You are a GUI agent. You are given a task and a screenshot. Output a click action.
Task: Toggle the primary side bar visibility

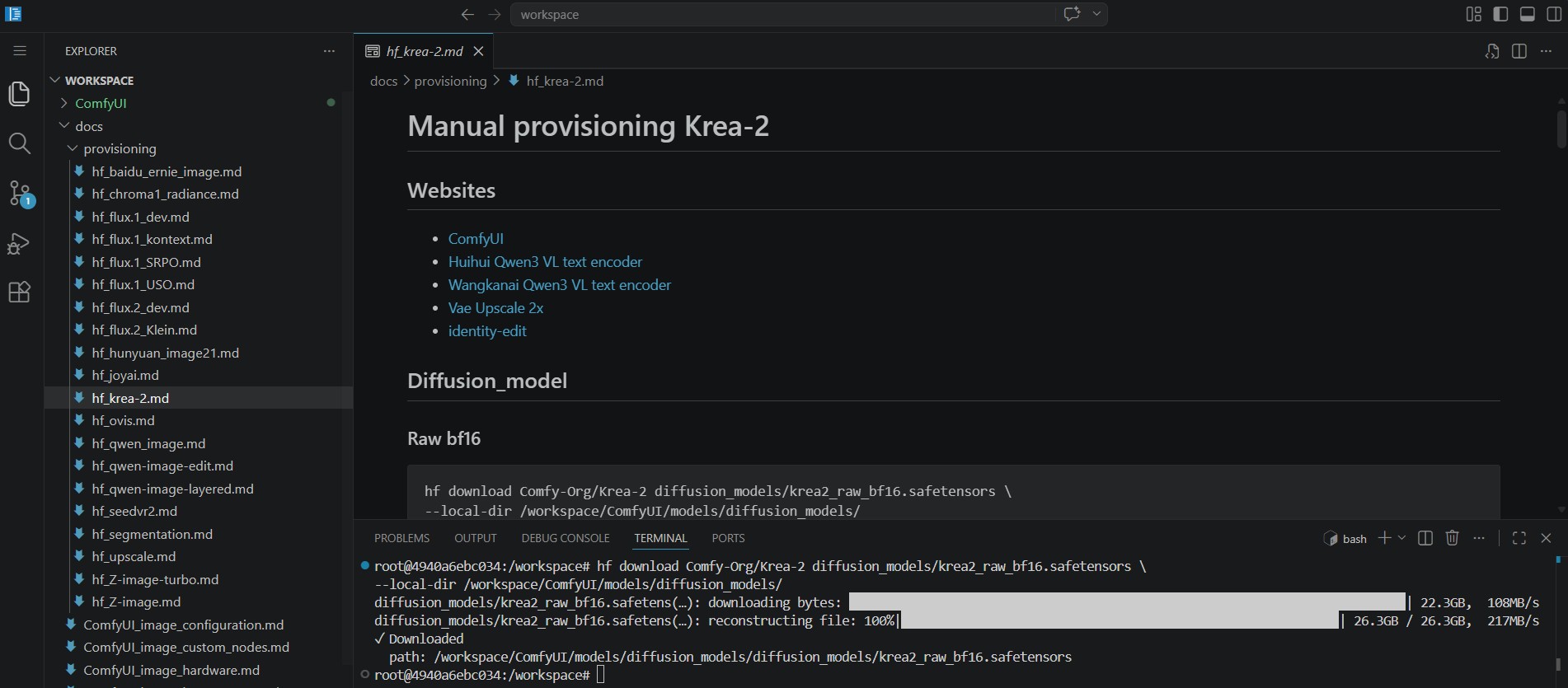tap(1500, 14)
